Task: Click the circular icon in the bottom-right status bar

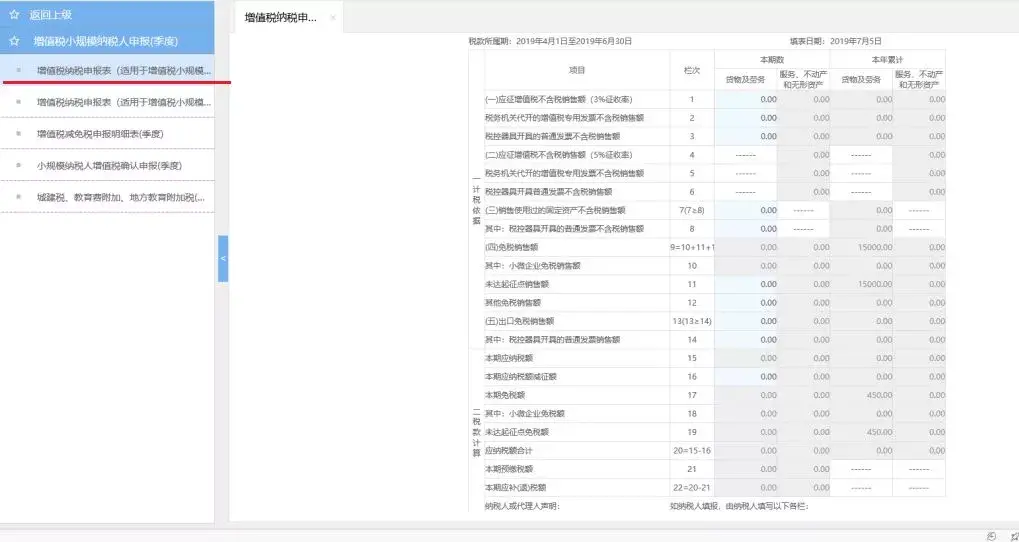Action: [991, 535]
